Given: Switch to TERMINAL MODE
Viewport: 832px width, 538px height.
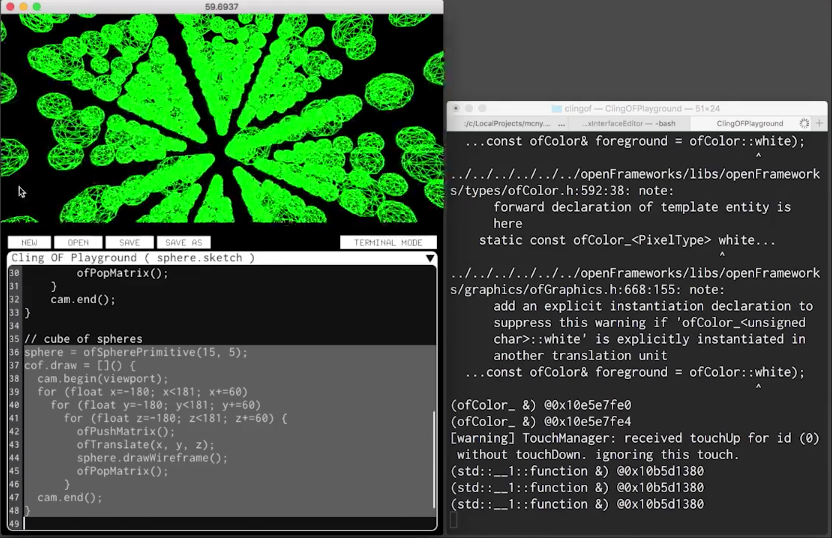Looking at the screenshot, I should [x=388, y=242].
